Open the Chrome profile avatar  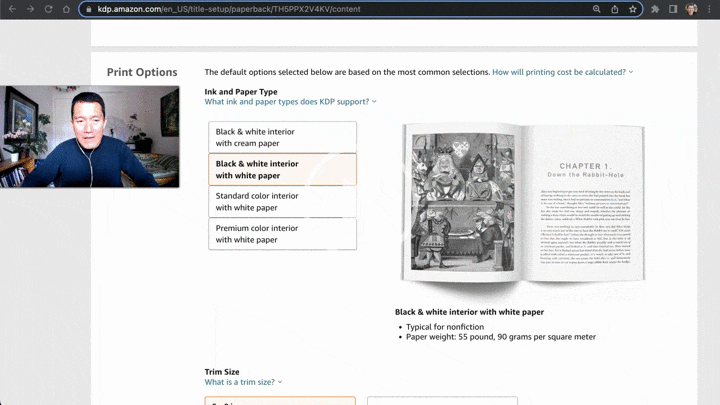(691, 9)
